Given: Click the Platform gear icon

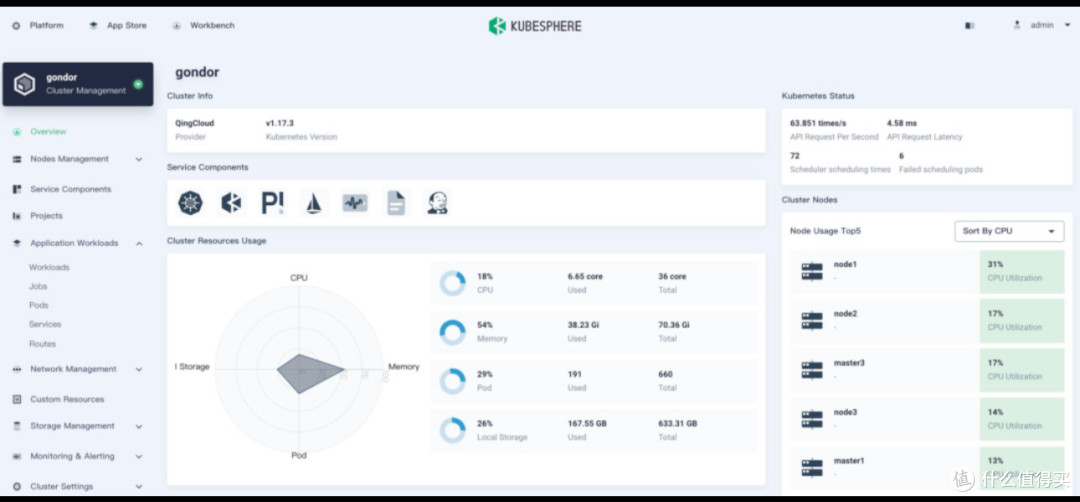Looking at the screenshot, I should coord(17,25).
